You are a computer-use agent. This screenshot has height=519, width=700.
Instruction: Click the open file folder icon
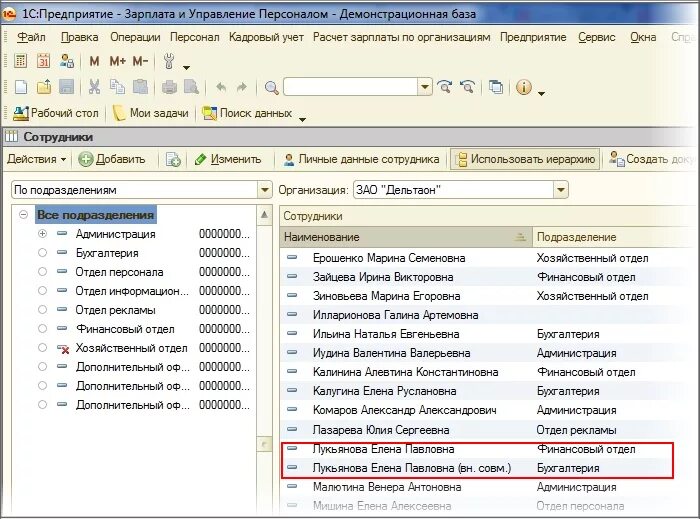coord(44,87)
